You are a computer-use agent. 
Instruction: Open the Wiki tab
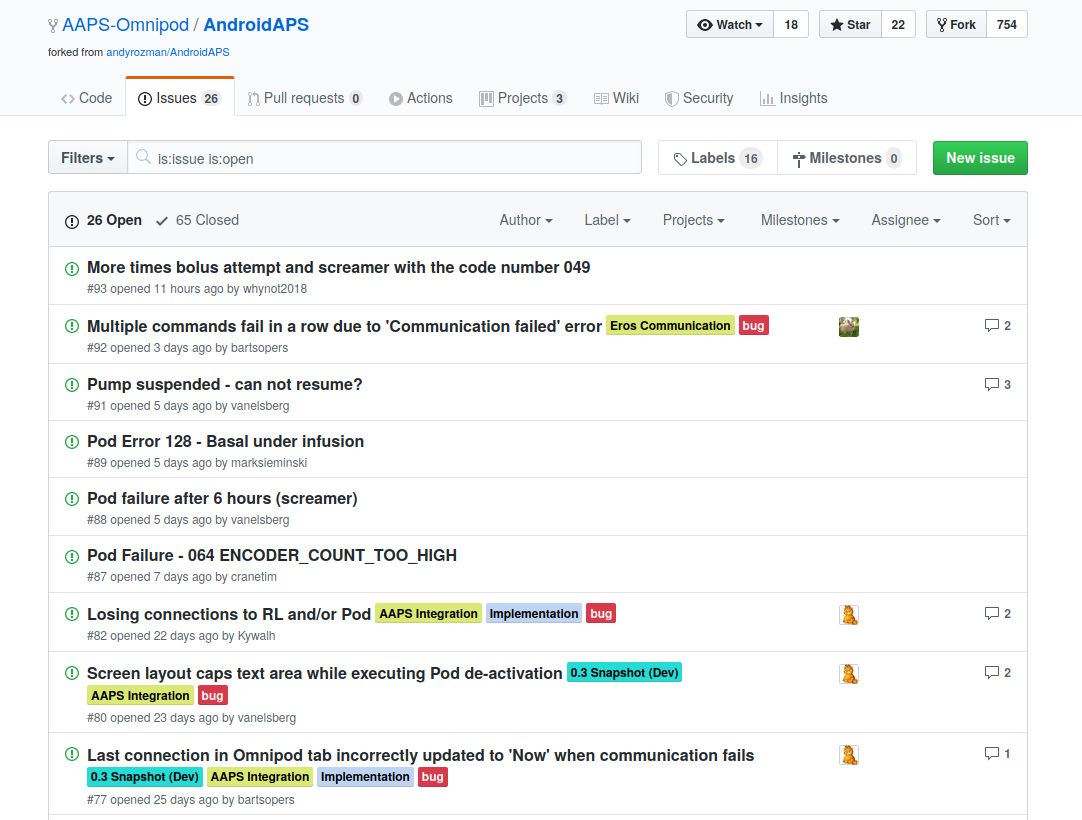pyautogui.click(x=616, y=98)
